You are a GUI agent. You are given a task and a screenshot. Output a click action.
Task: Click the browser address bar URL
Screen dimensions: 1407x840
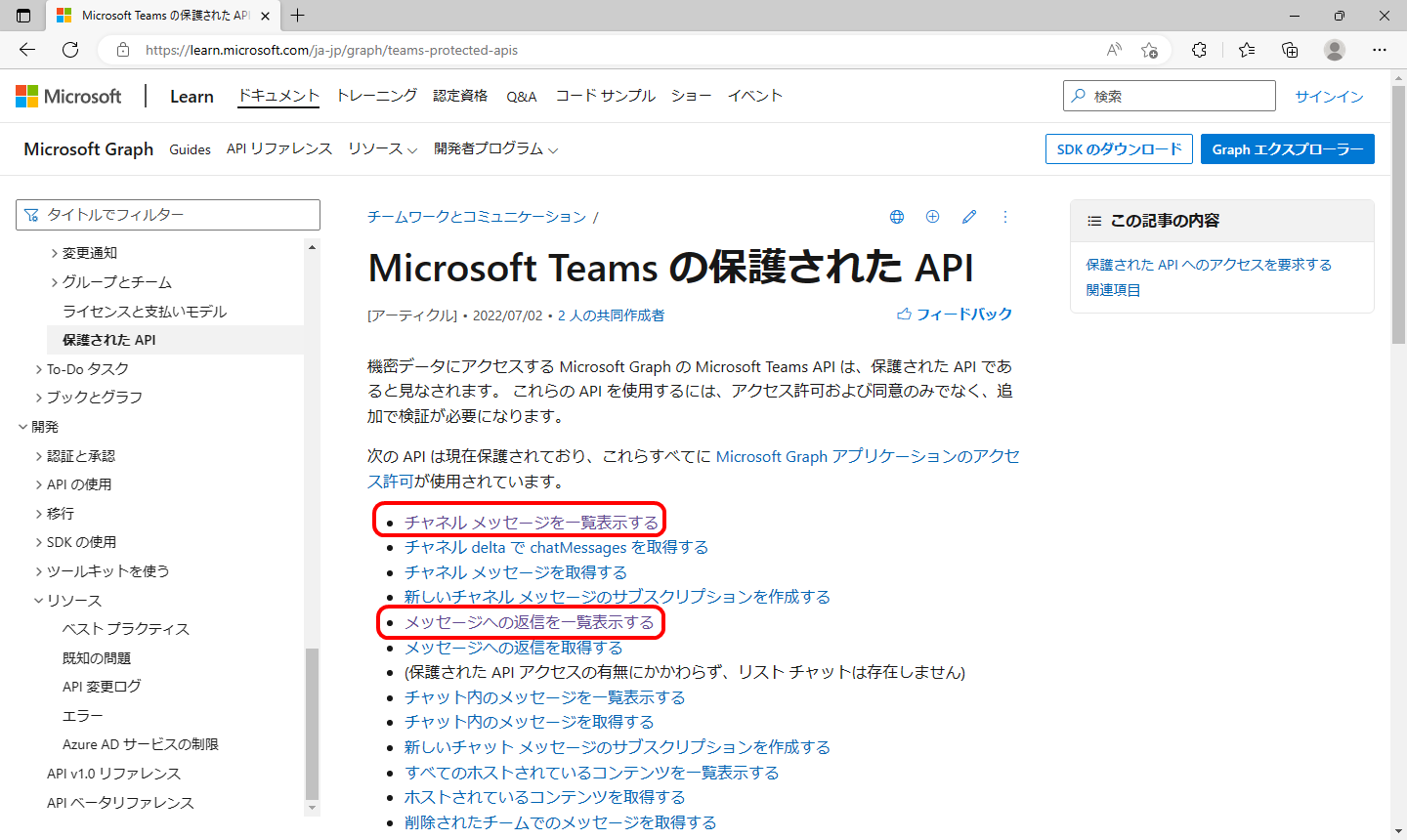pyautogui.click(x=332, y=50)
